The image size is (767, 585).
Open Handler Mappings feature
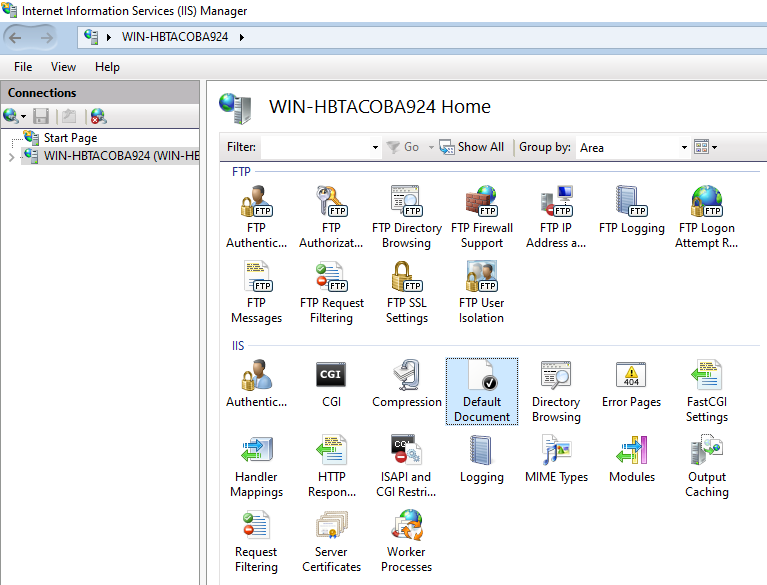pos(256,467)
